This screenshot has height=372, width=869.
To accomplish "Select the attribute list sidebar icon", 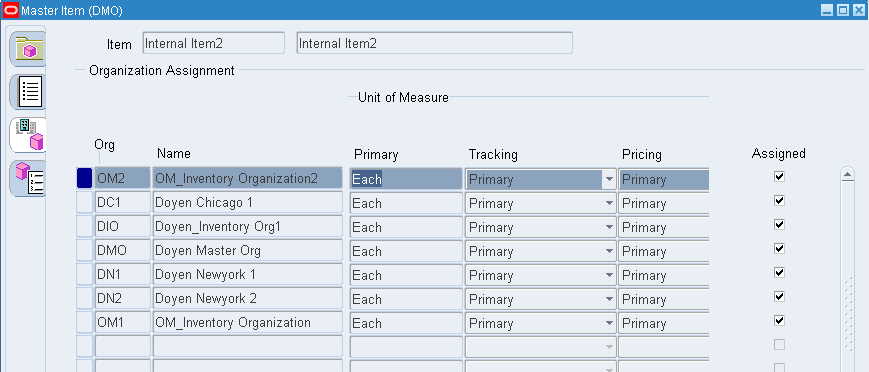I will [x=29, y=92].
